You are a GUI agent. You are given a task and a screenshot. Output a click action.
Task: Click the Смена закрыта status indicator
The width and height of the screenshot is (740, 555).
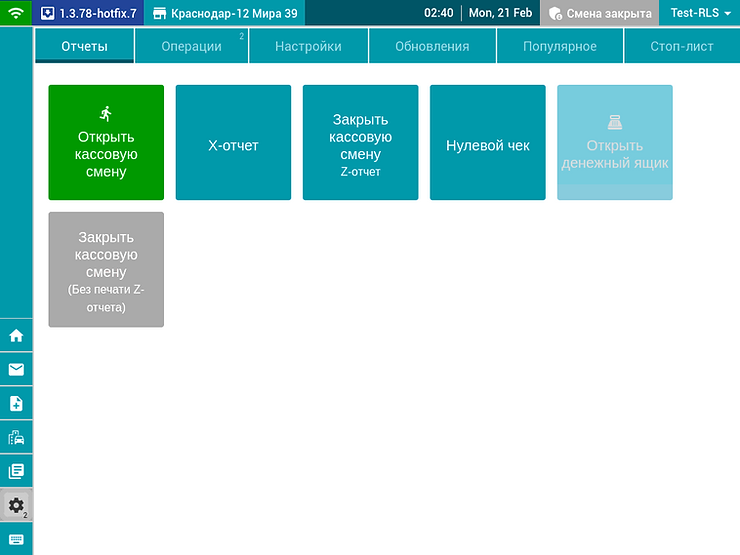coord(600,13)
